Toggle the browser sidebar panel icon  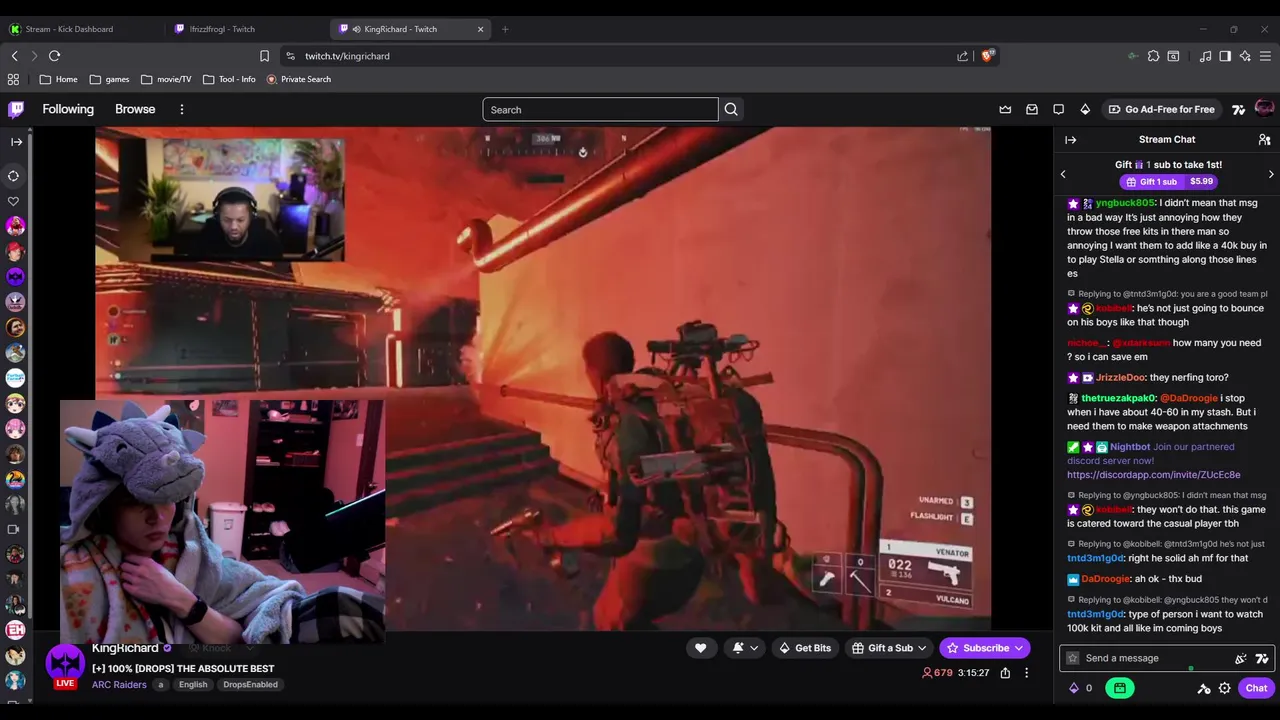[x=1225, y=56]
